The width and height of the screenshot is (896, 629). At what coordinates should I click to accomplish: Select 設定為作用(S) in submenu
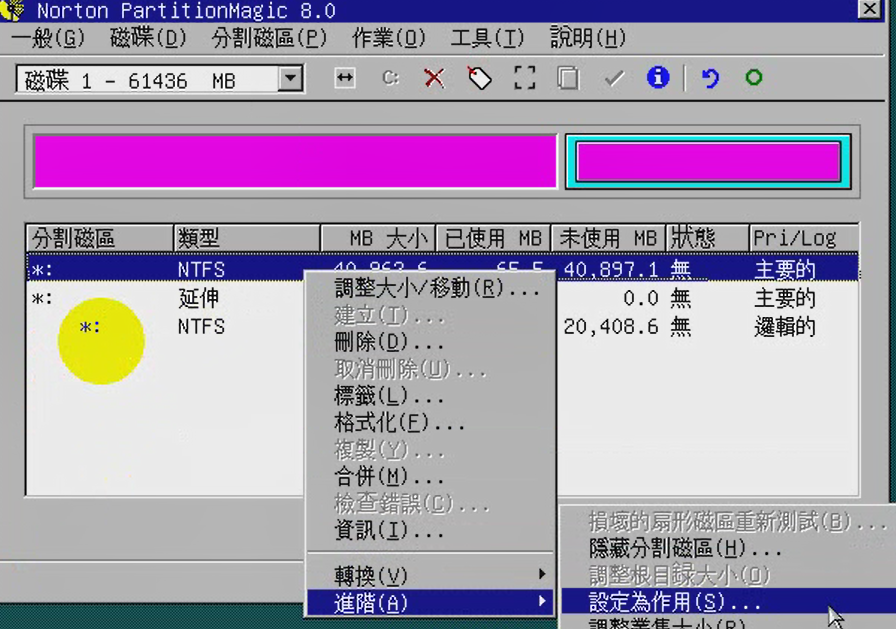(x=729, y=602)
